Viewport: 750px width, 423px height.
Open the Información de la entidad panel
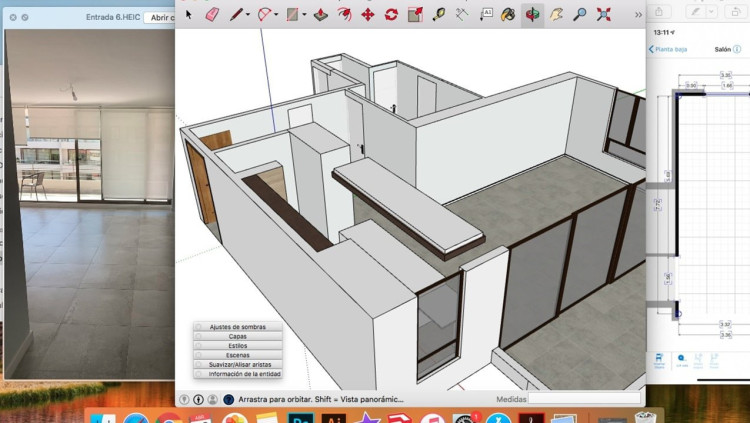tap(238, 374)
